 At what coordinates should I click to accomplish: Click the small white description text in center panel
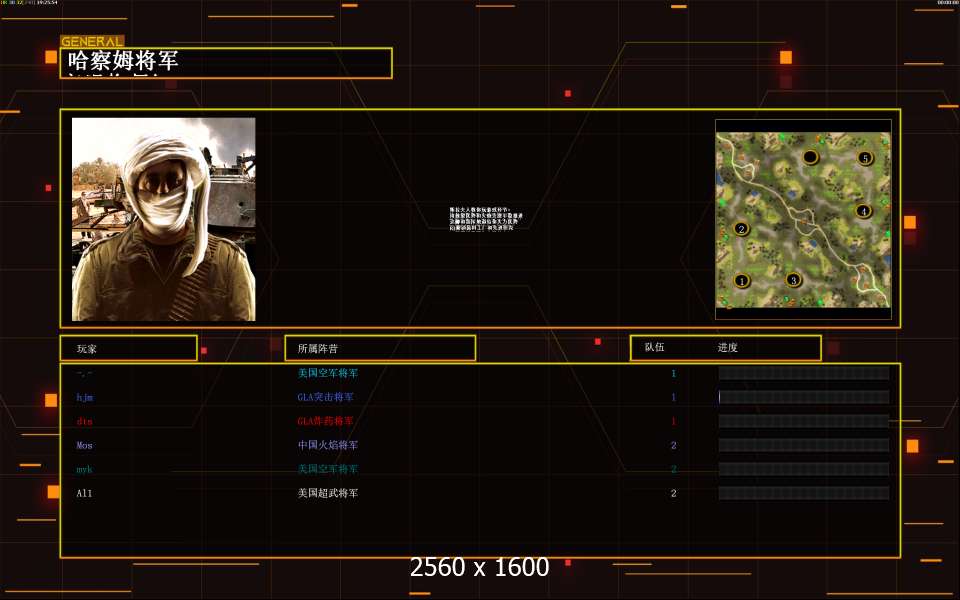coord(486,219)
